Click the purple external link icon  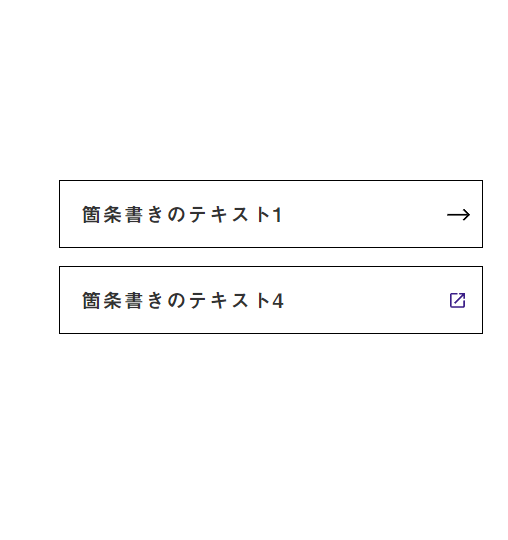click(x=458, y=300)
